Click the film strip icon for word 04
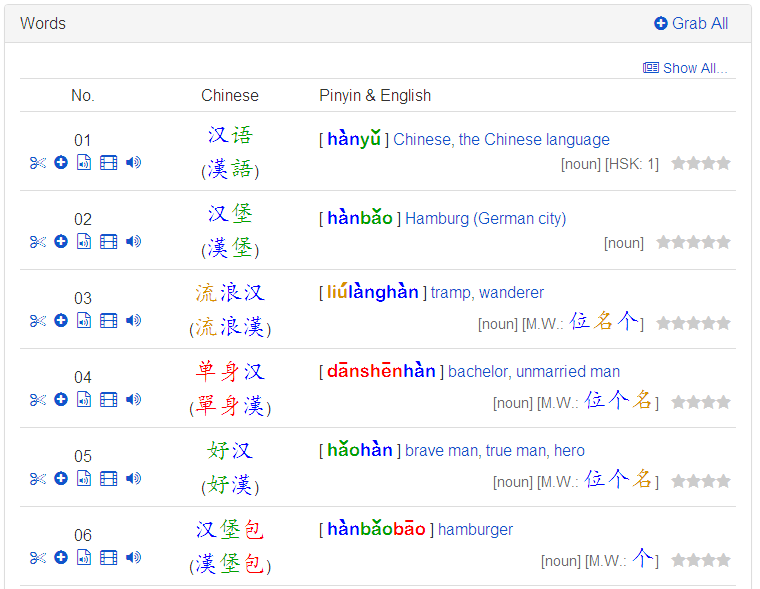This screenshot has width=760, height=589. click(x=108, y=400)
